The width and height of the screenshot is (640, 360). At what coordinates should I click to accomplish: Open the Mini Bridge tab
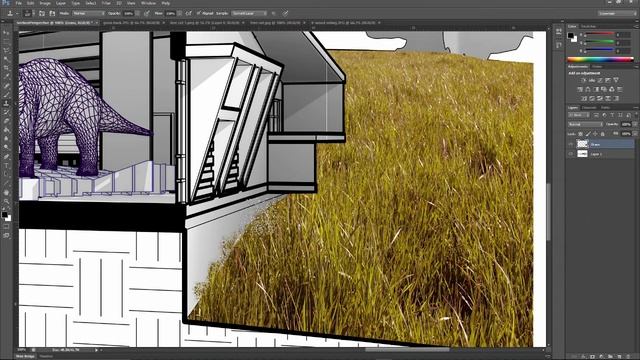coord(25,356)
